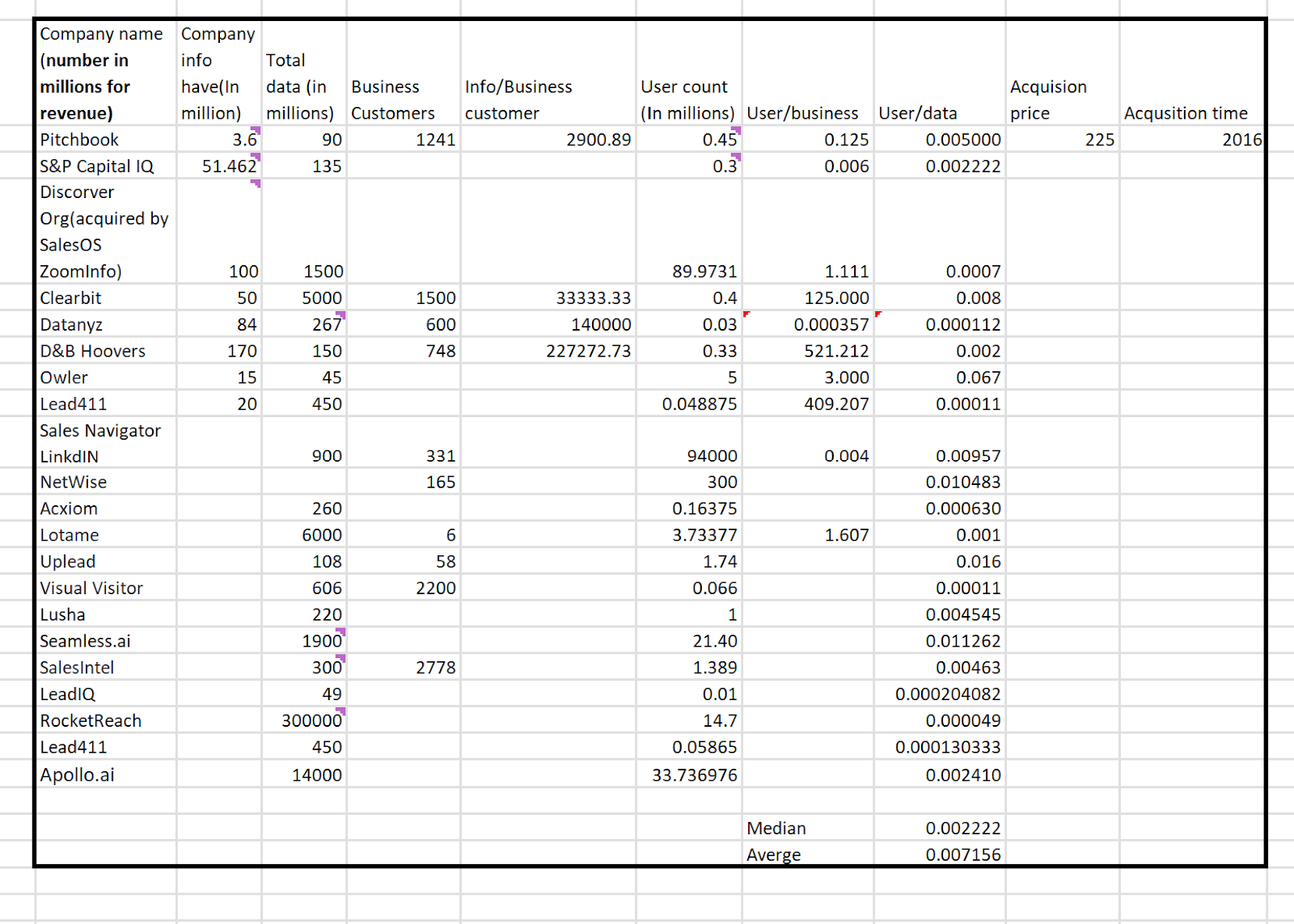The height and width of the screenshot is (924, 1294).
Task: Select the Pitchbook company name cell
Action: (106, 139)
